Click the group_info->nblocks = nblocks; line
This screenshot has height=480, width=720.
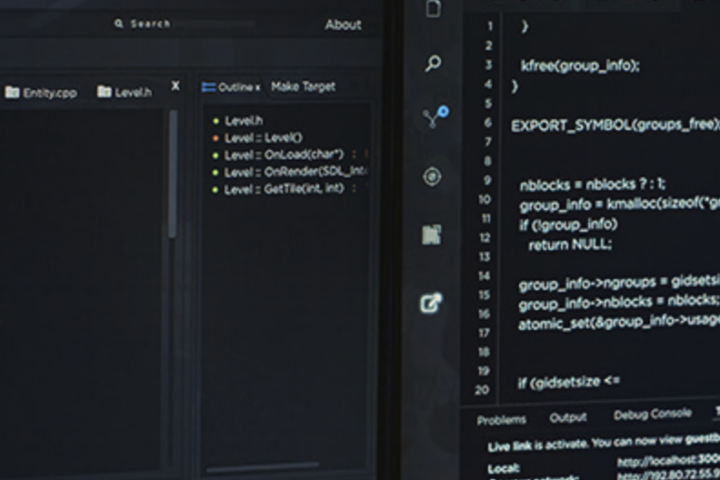point(618,302)
